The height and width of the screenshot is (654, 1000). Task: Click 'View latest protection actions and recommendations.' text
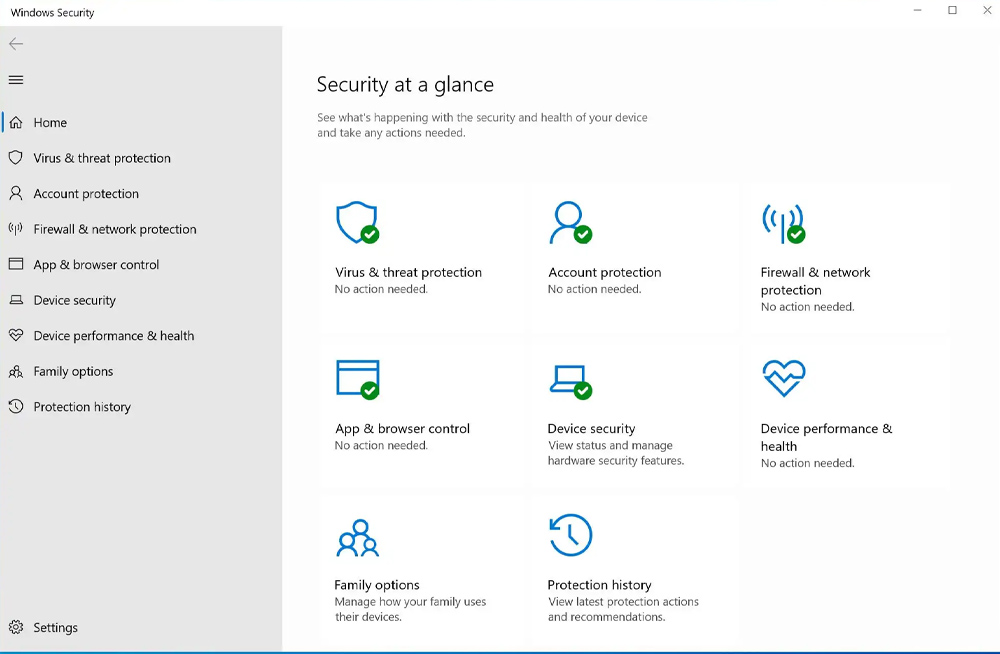[623, 609]
